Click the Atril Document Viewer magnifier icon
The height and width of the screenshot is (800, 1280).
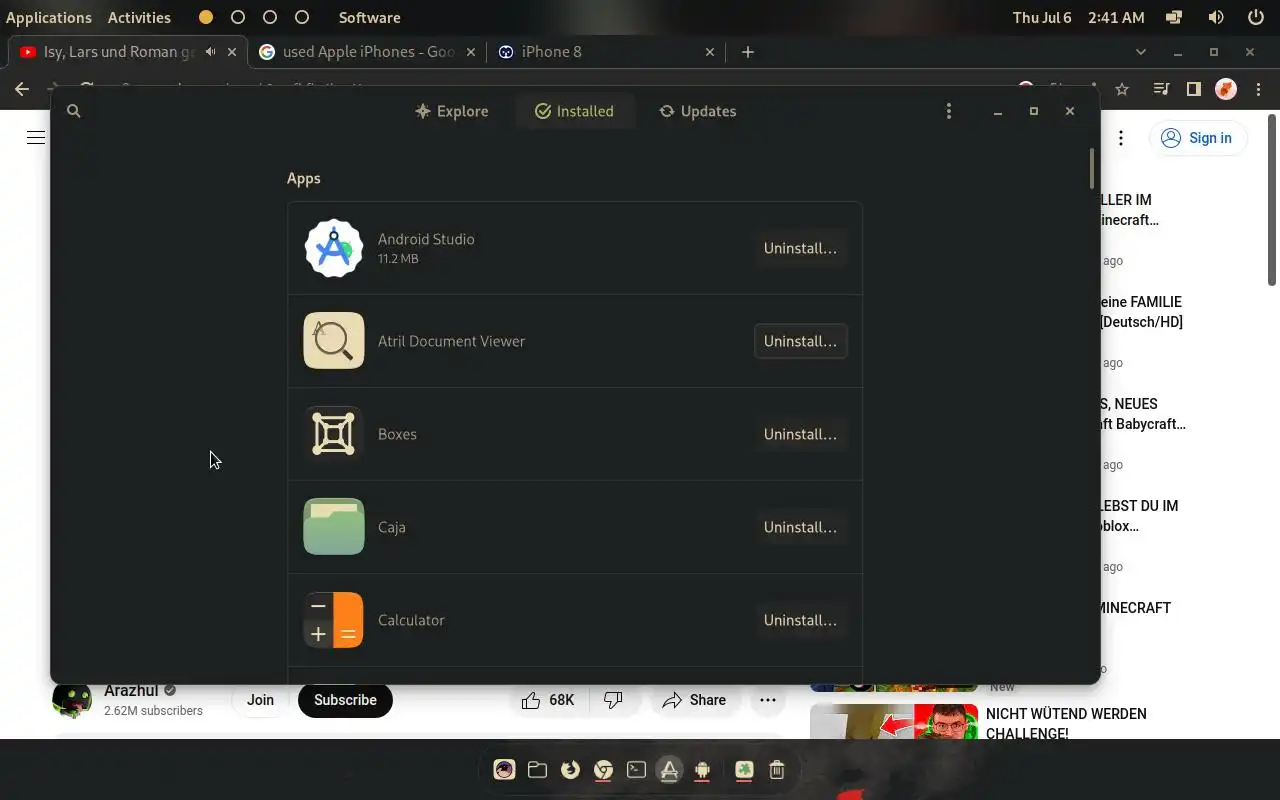click(x=334, y=341)
